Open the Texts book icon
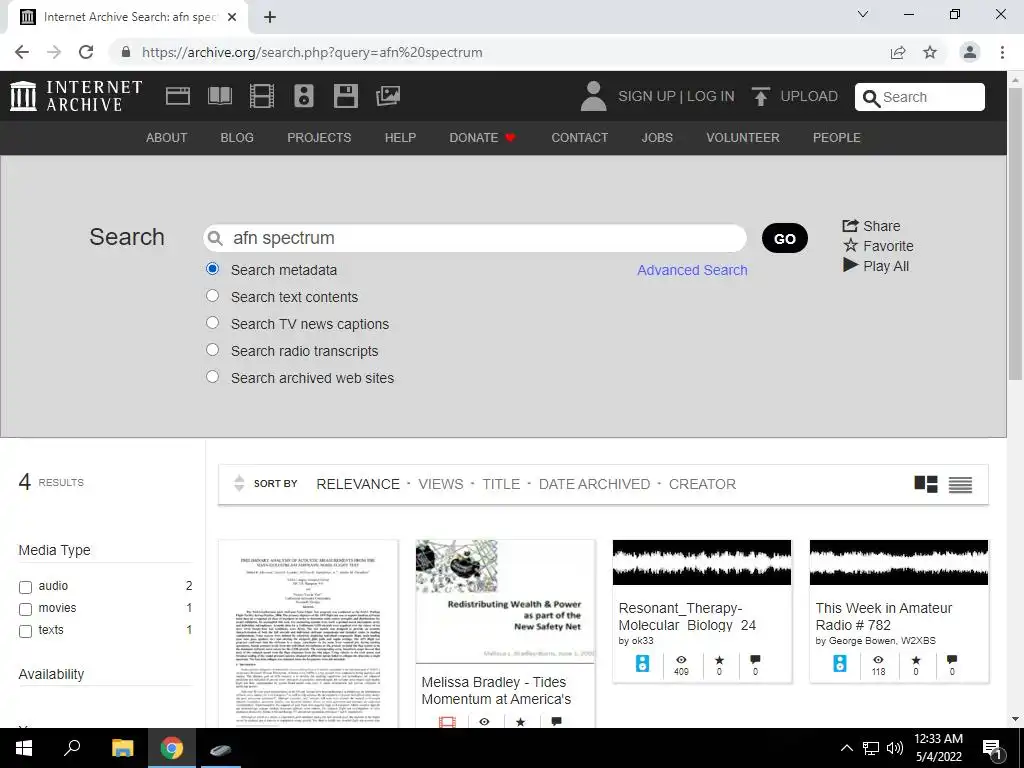Screen dimensions: 1024x768 pos(219,96)
